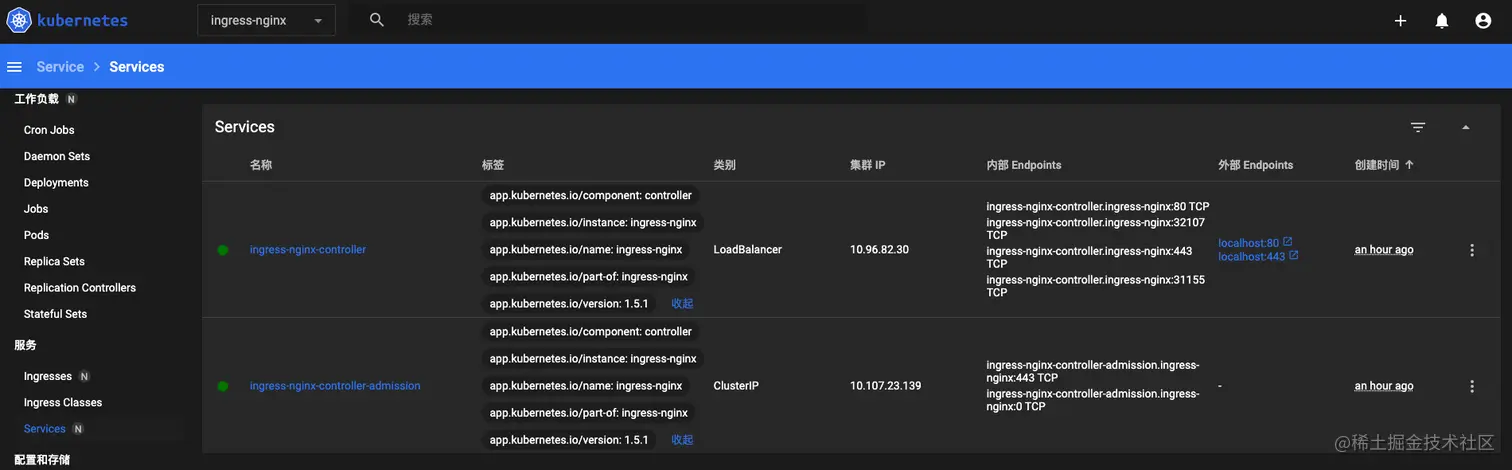Click 收起 in ingress-nginx-controller row

coord(682,303)
